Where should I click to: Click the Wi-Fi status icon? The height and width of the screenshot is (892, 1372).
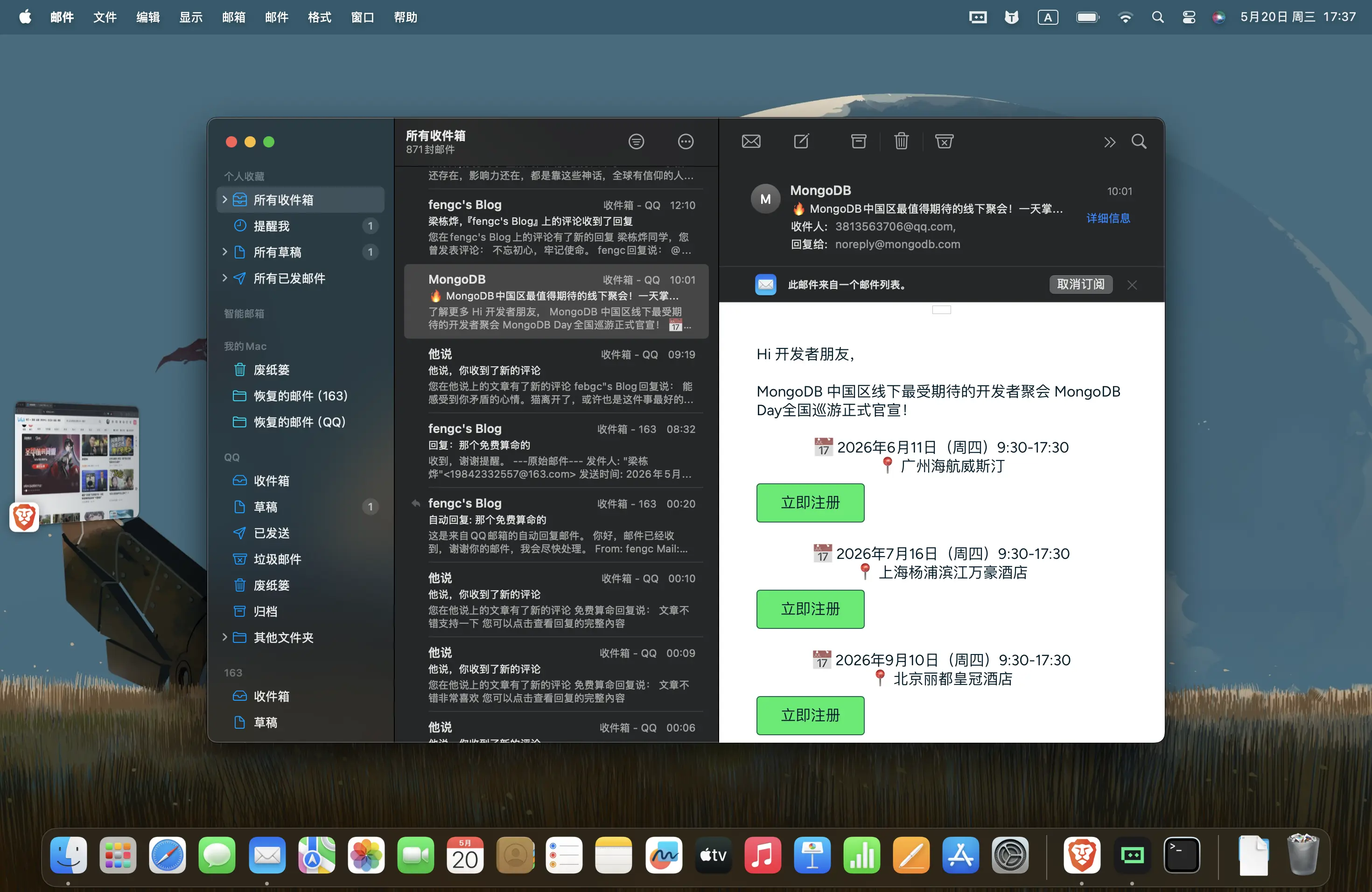tap(1125, 17)
